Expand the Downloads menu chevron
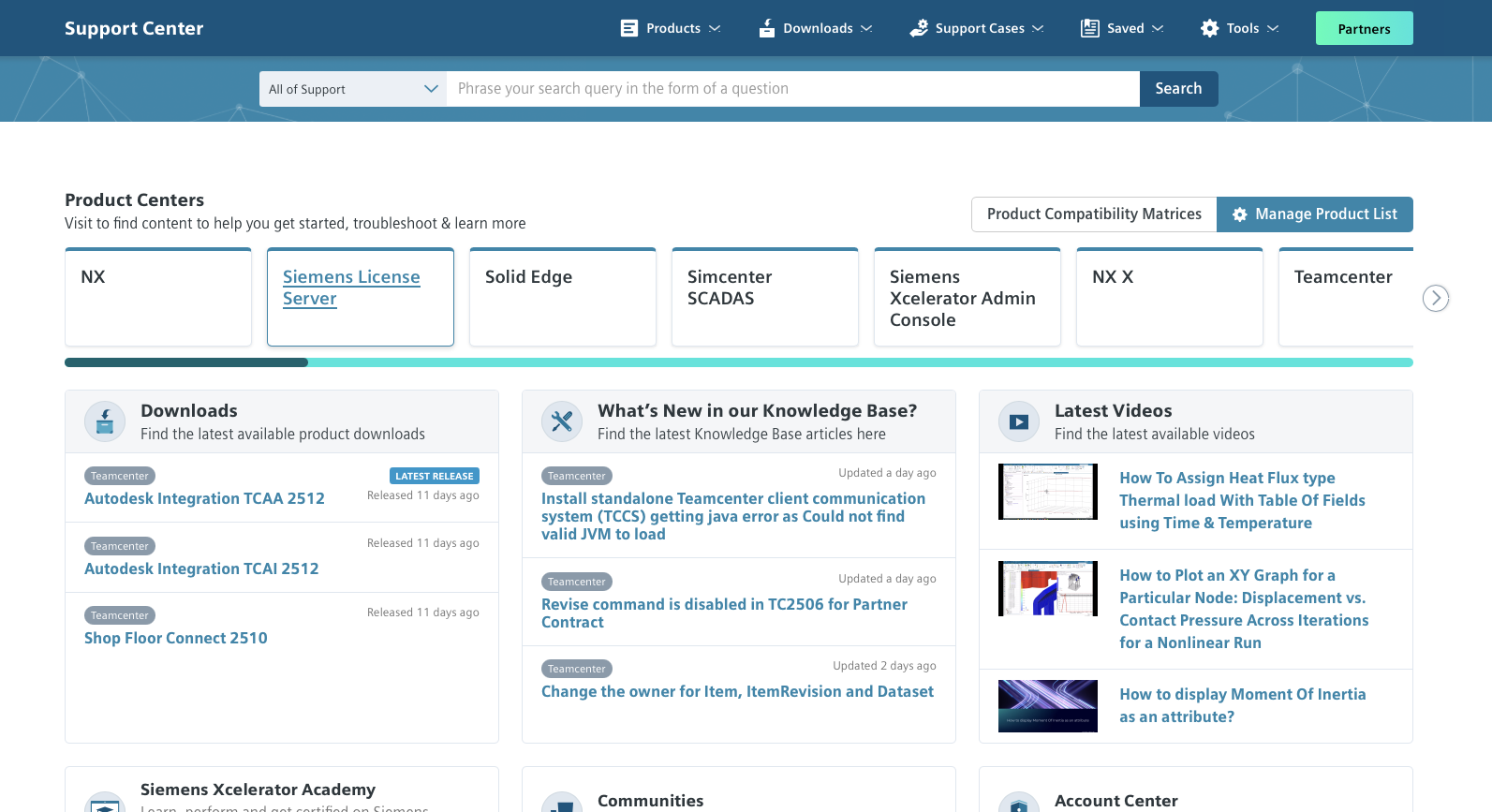This screenshot has width=1492, height=812. pos(866,28)
